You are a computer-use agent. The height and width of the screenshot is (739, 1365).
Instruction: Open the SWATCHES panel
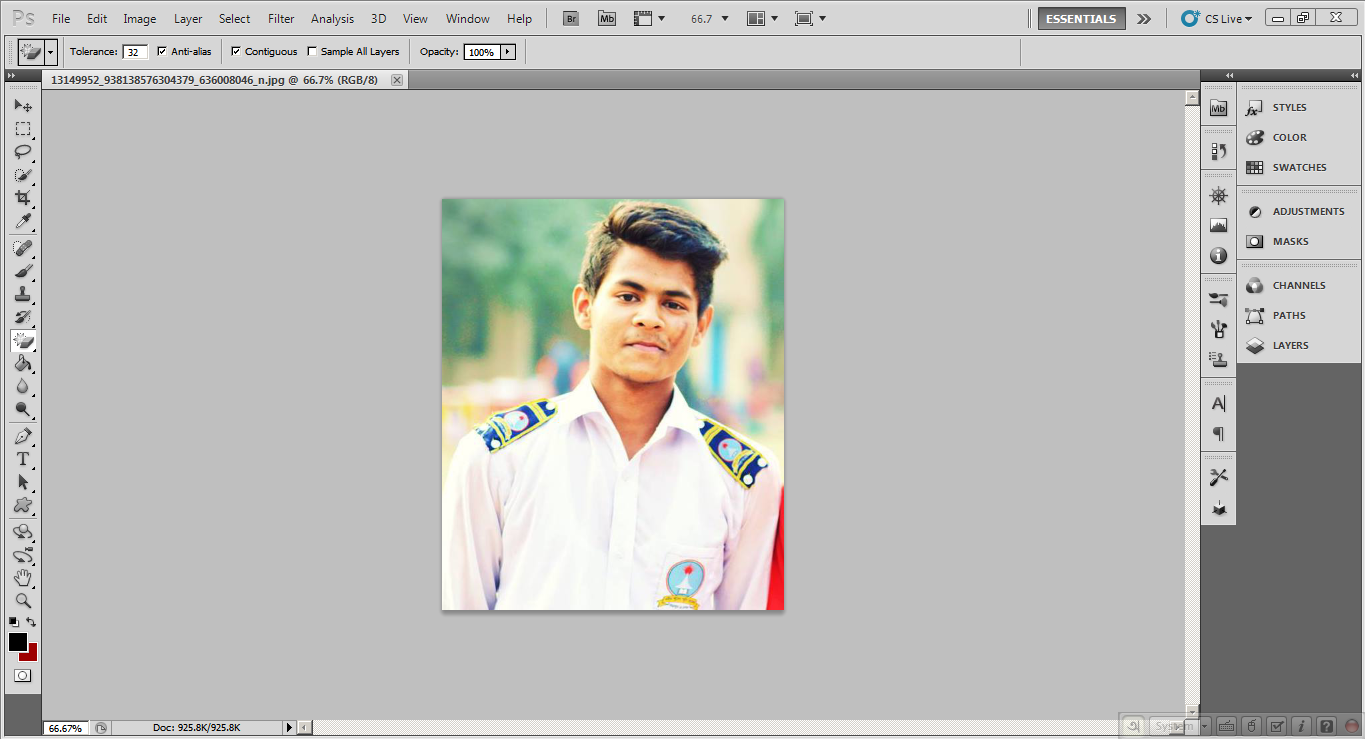(x=1298, y=167)
